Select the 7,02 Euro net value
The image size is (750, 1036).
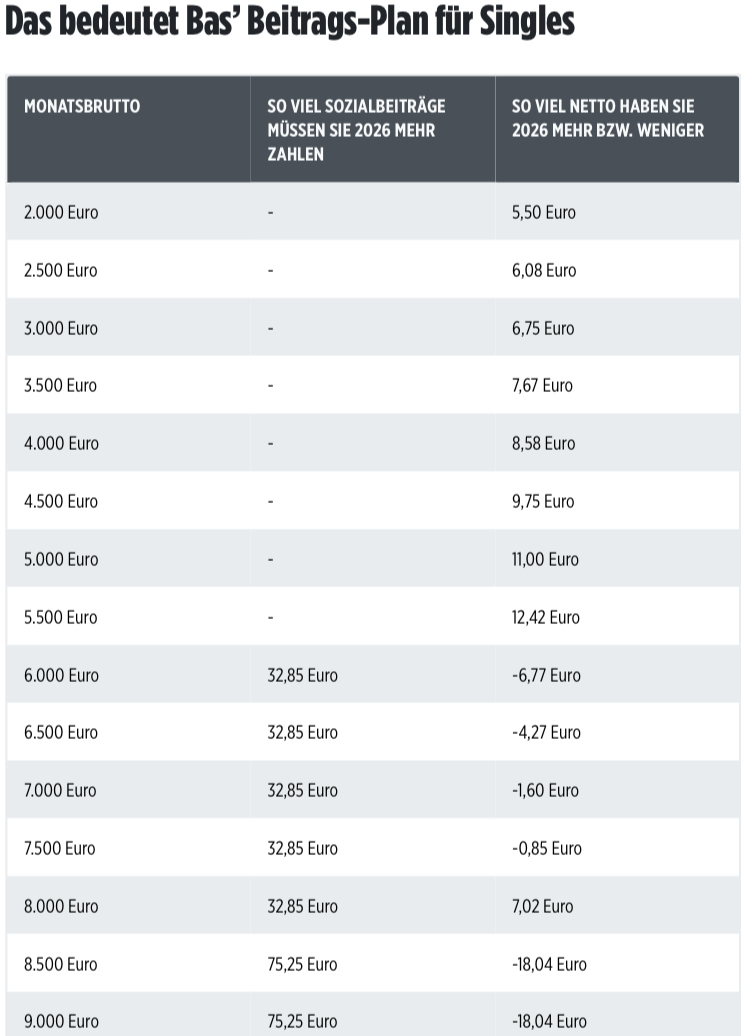tap(543, 907)
